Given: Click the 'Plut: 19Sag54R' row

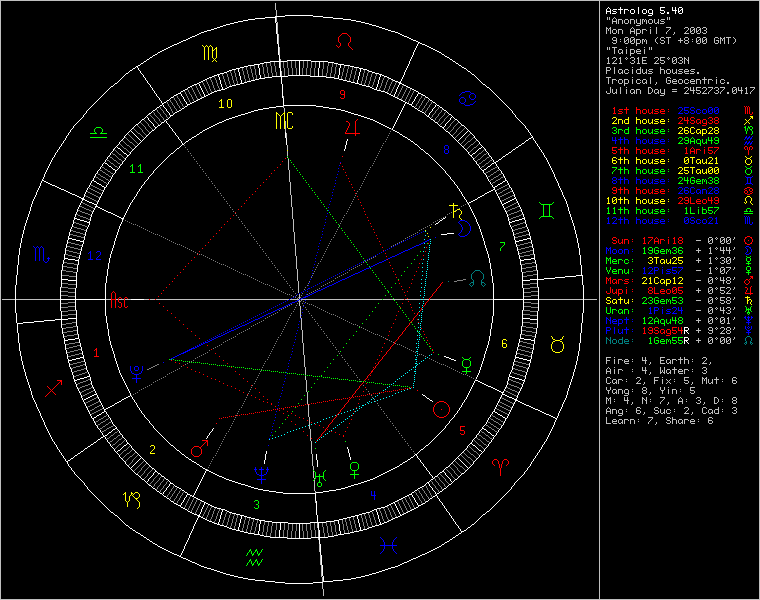Looking at the screenshot, I should pyautogui.click(x=680, y=331).
